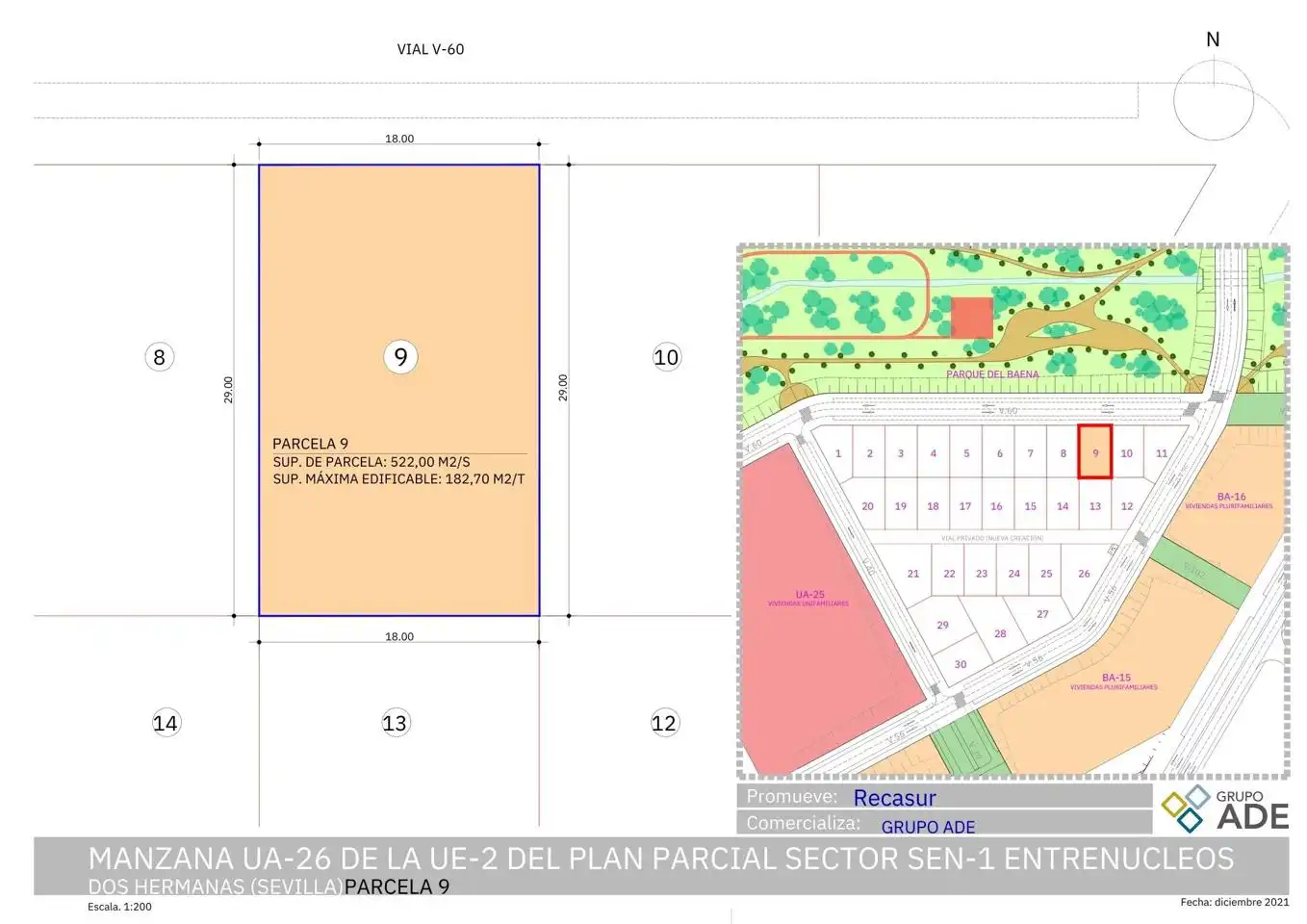Select circled parcel 14 in the large plan

[x=166, y=723]
